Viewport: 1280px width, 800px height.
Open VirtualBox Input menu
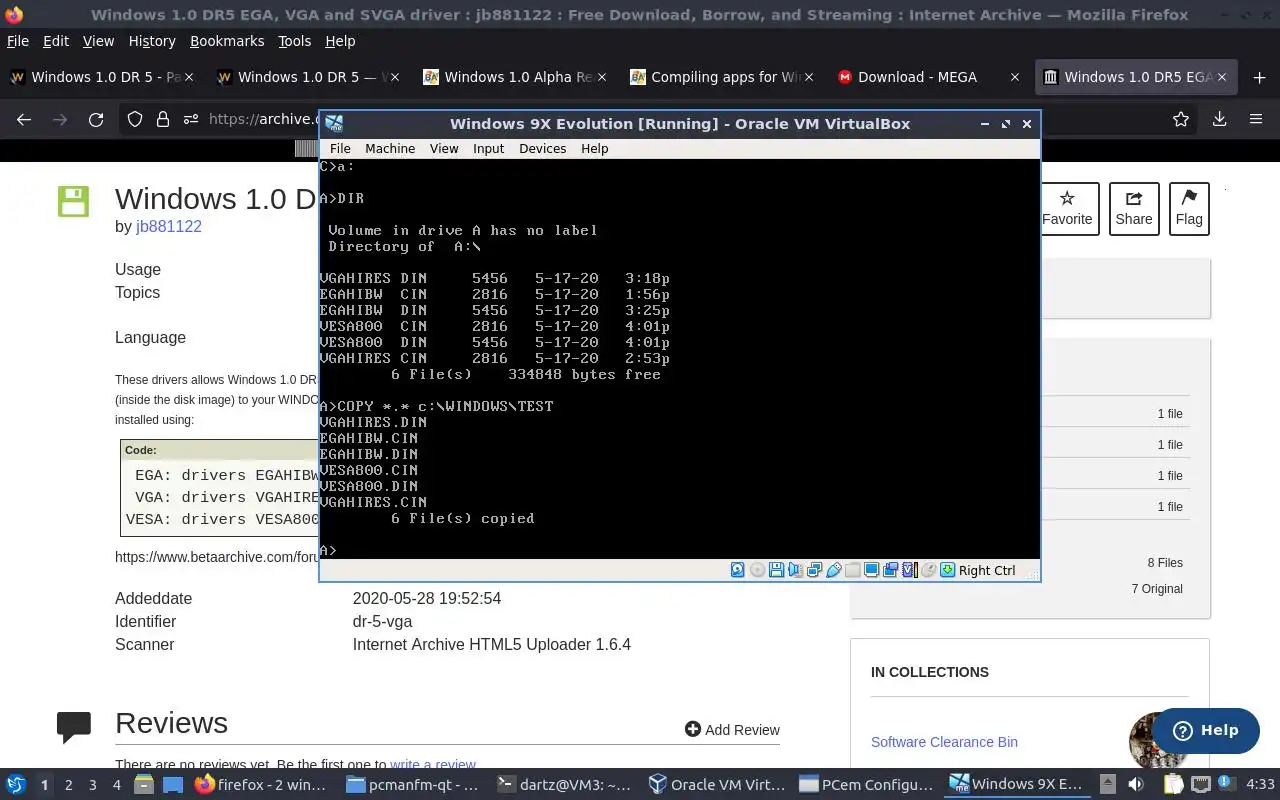point(488,148)
